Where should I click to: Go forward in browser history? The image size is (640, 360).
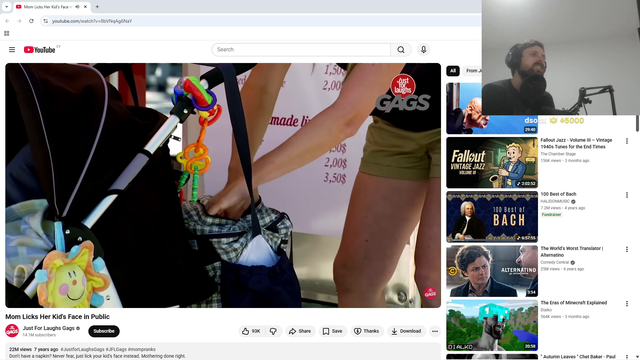19,21
